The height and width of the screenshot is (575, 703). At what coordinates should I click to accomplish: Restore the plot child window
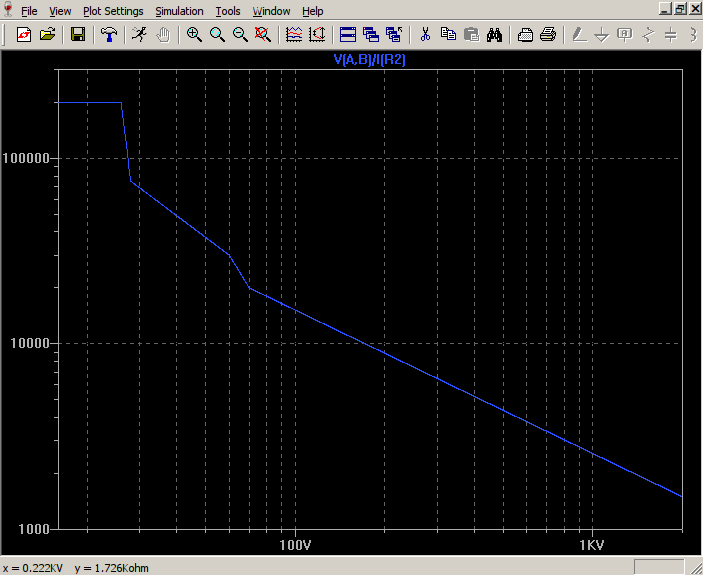tap(680, 9)
